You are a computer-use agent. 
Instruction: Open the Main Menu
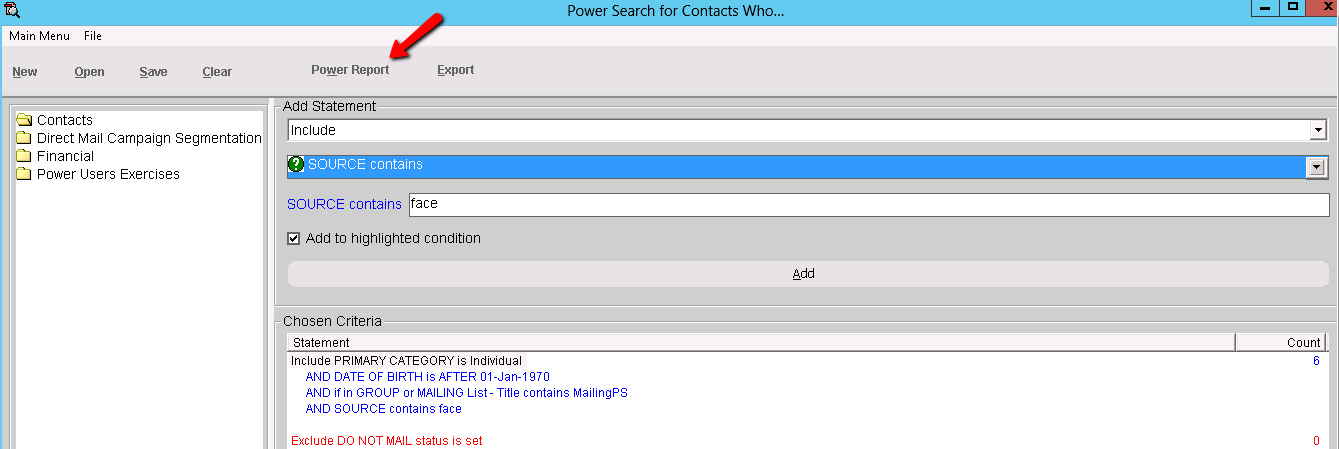point(39,35)
